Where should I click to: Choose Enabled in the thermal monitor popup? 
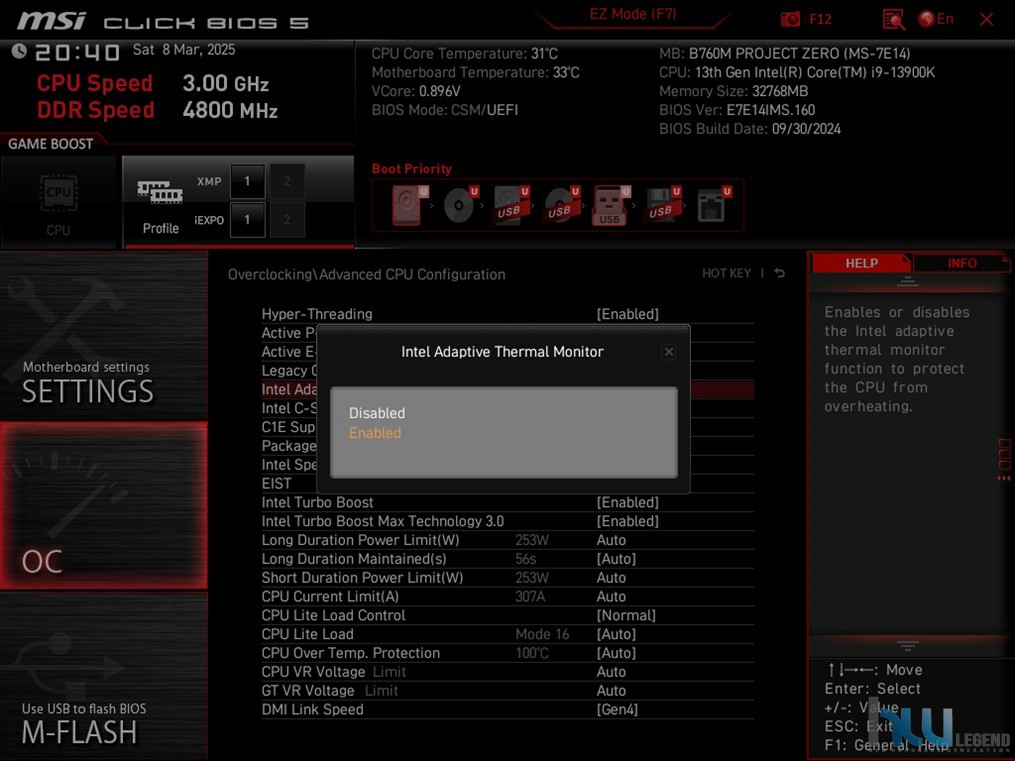tap(375, 433)
